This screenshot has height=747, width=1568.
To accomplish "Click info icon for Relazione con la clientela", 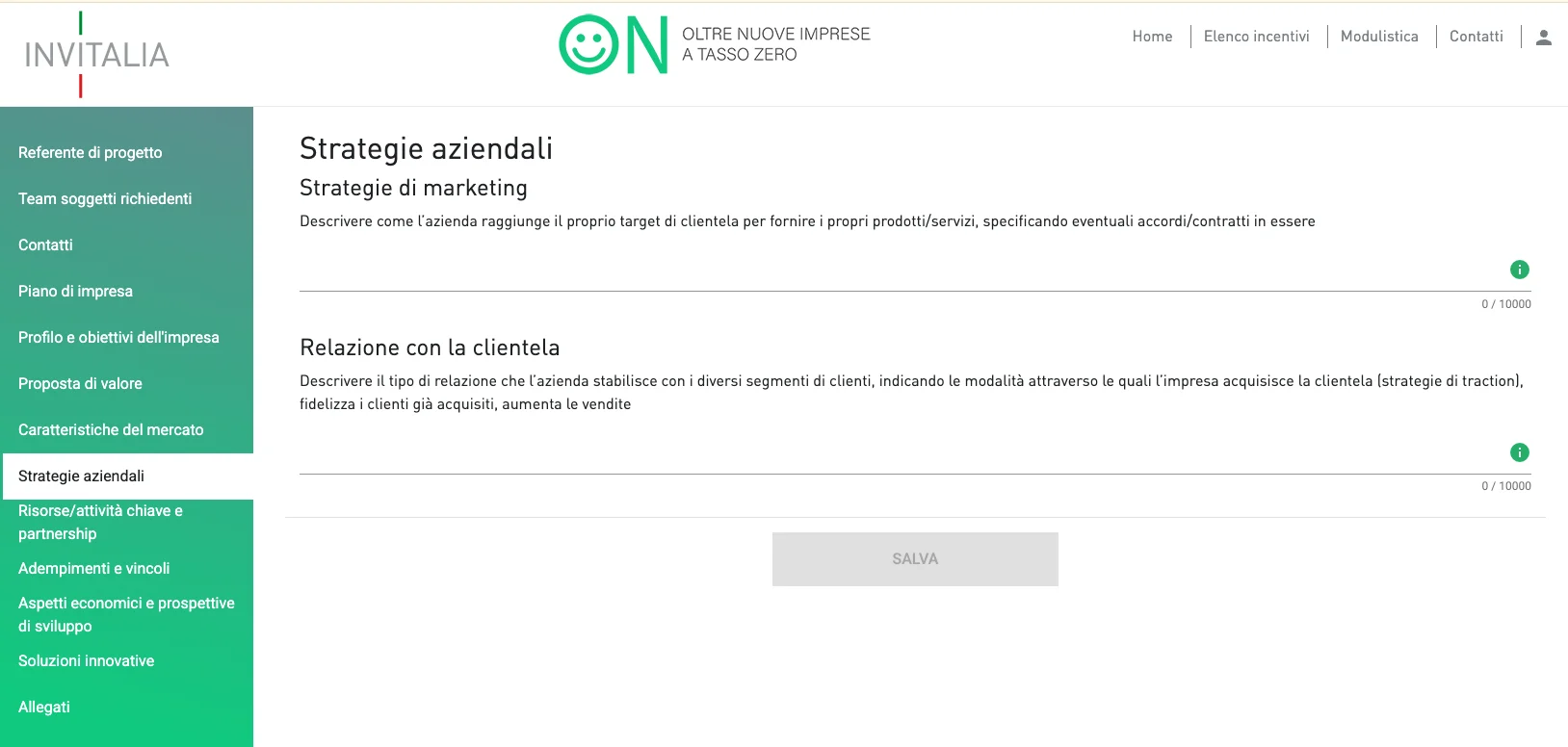I will (1519, 452).
